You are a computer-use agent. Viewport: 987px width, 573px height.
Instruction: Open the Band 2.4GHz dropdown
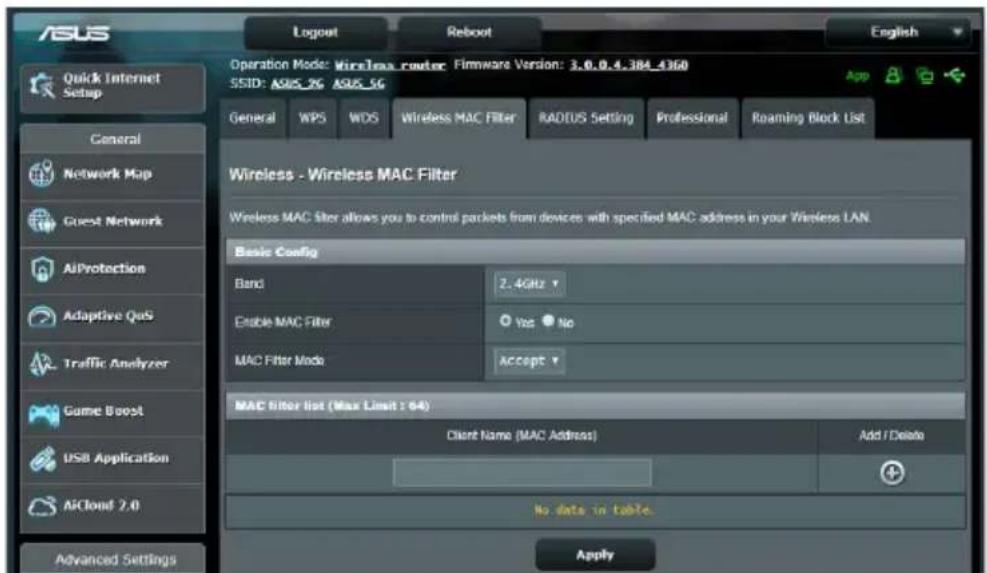[529, 284]
